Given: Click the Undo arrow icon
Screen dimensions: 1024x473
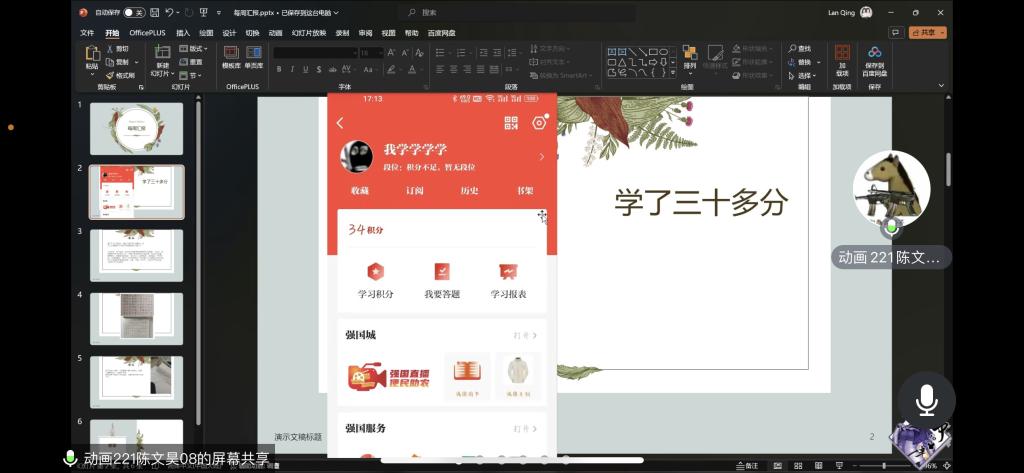Looking at the screenshot, I should (x=171, y=13).
